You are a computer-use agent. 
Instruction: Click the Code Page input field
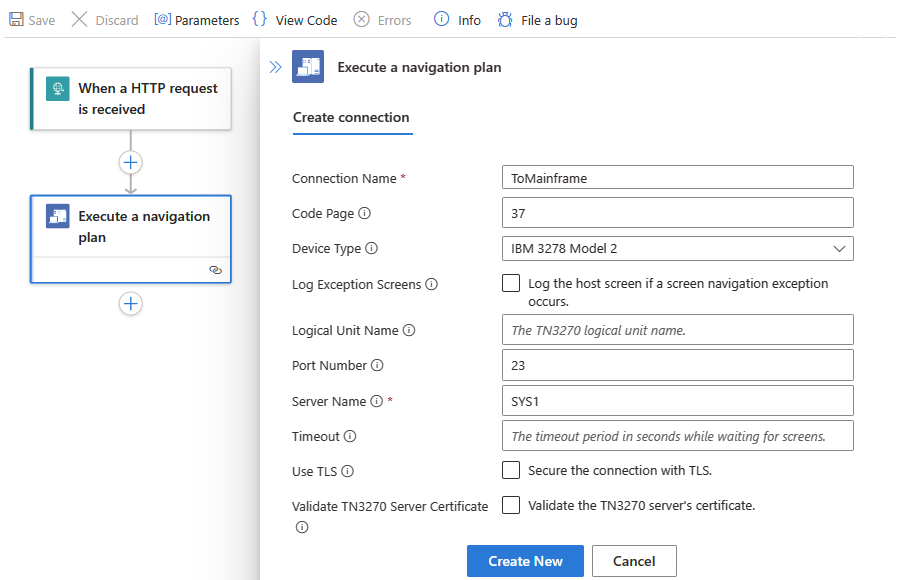click(x=678, y=212)
